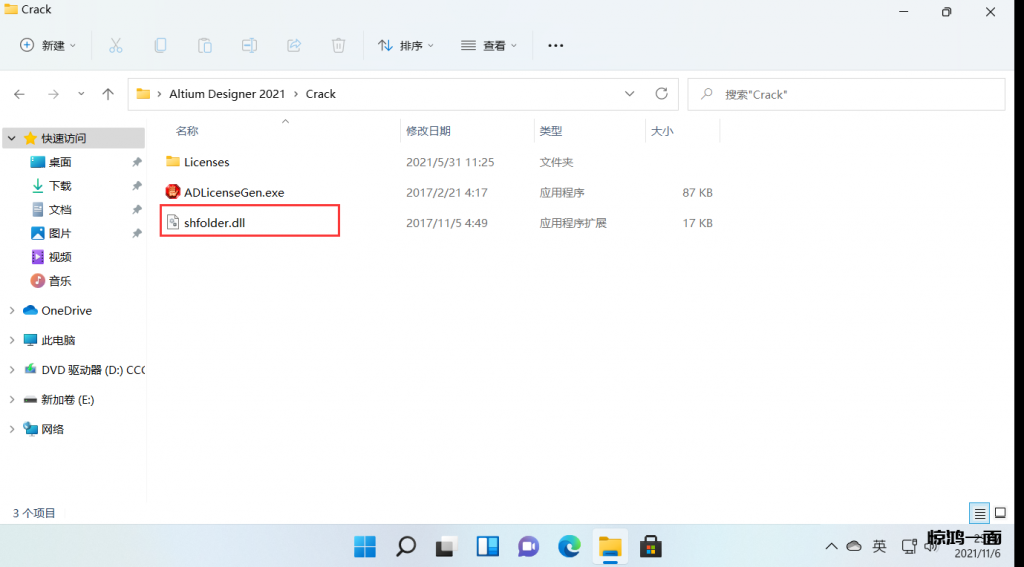Open the See more ellipsis menu
This screenshot has height=567, width=1024.
pos(556,45)
